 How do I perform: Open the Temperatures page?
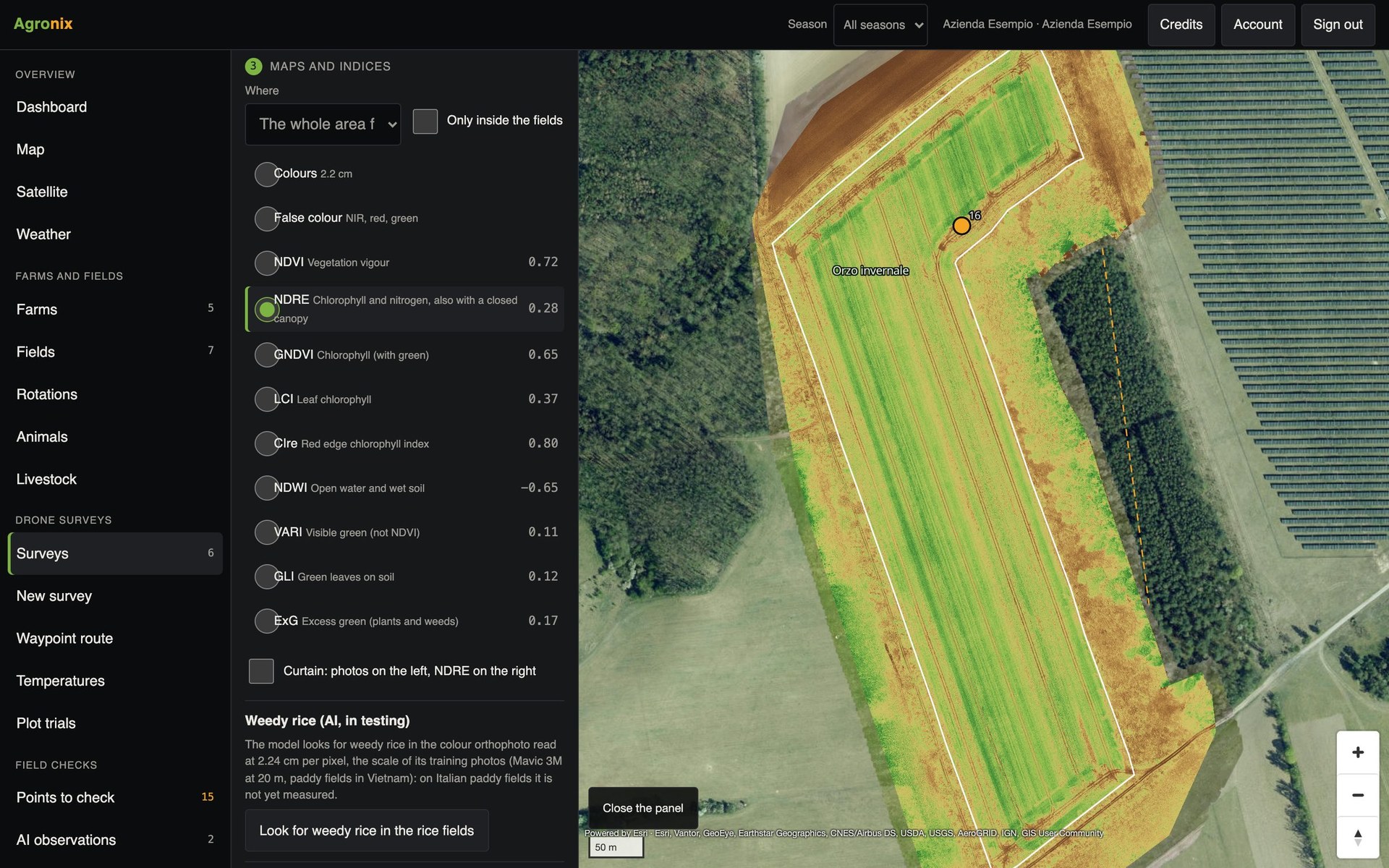pos(115,681)
